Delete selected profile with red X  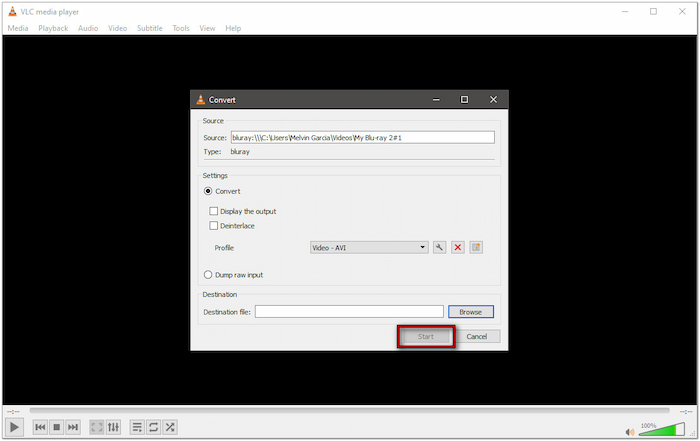pyautogui.click(x=458, y=247)
